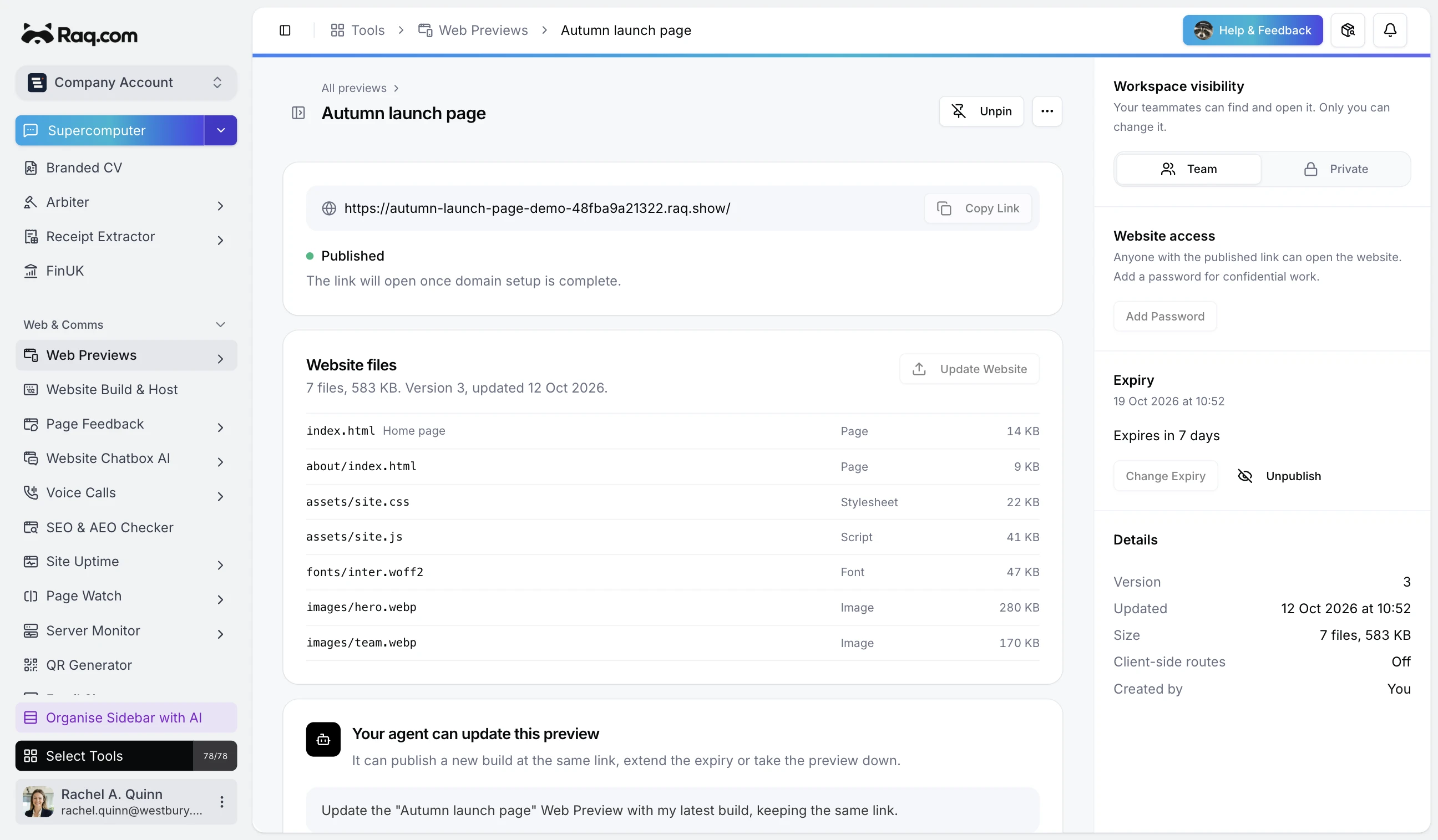Collapse the Web & Comms section
This screenshot has width=1438, height=840.
coord(220,324)
